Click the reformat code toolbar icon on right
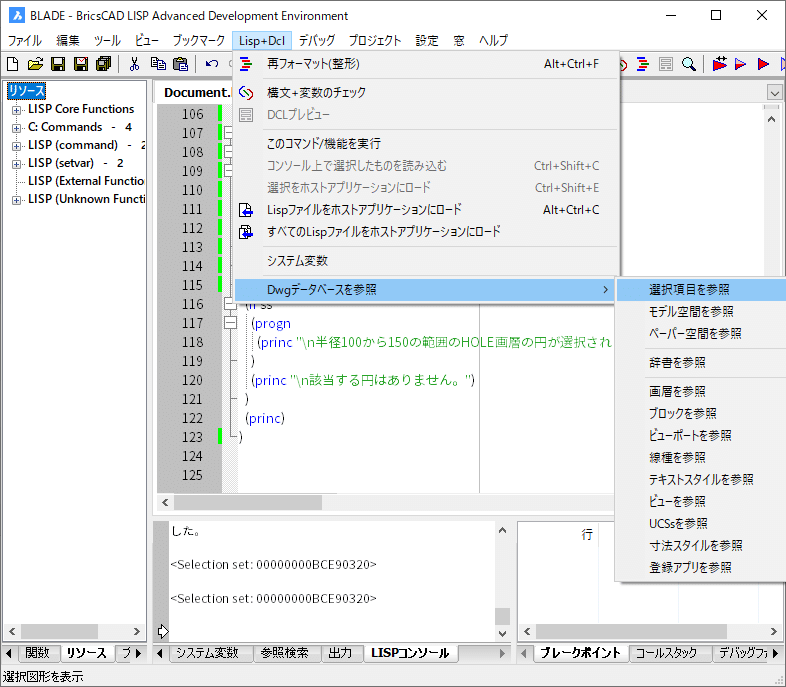The width and height of the screenshot is (786, 687). (x=643, y=64)
